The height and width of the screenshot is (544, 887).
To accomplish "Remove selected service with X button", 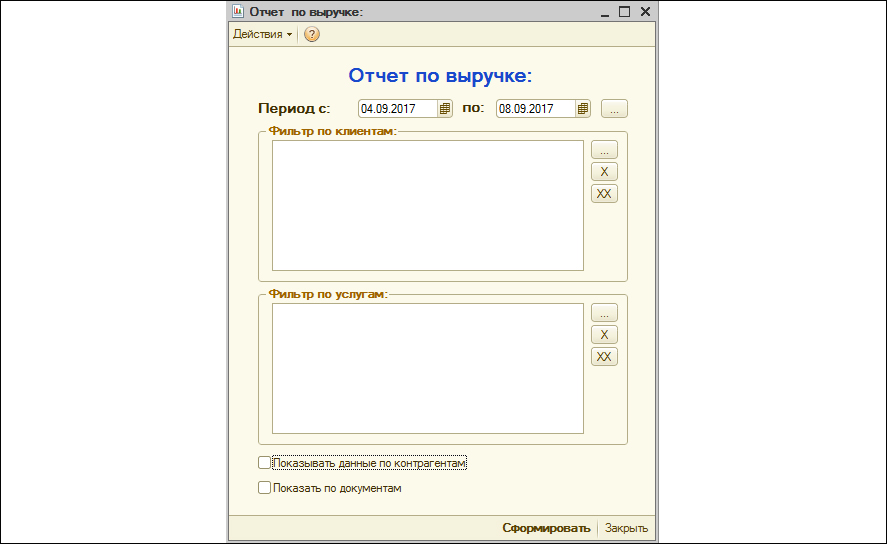I will click(604, 335).
